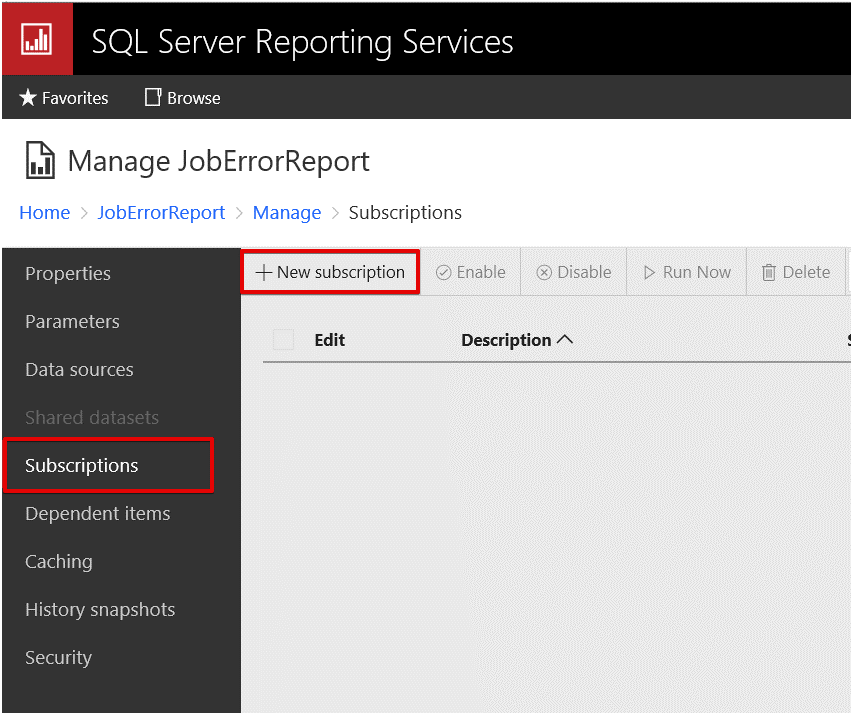
Task: Click the Edit column header
Action: 330,340
